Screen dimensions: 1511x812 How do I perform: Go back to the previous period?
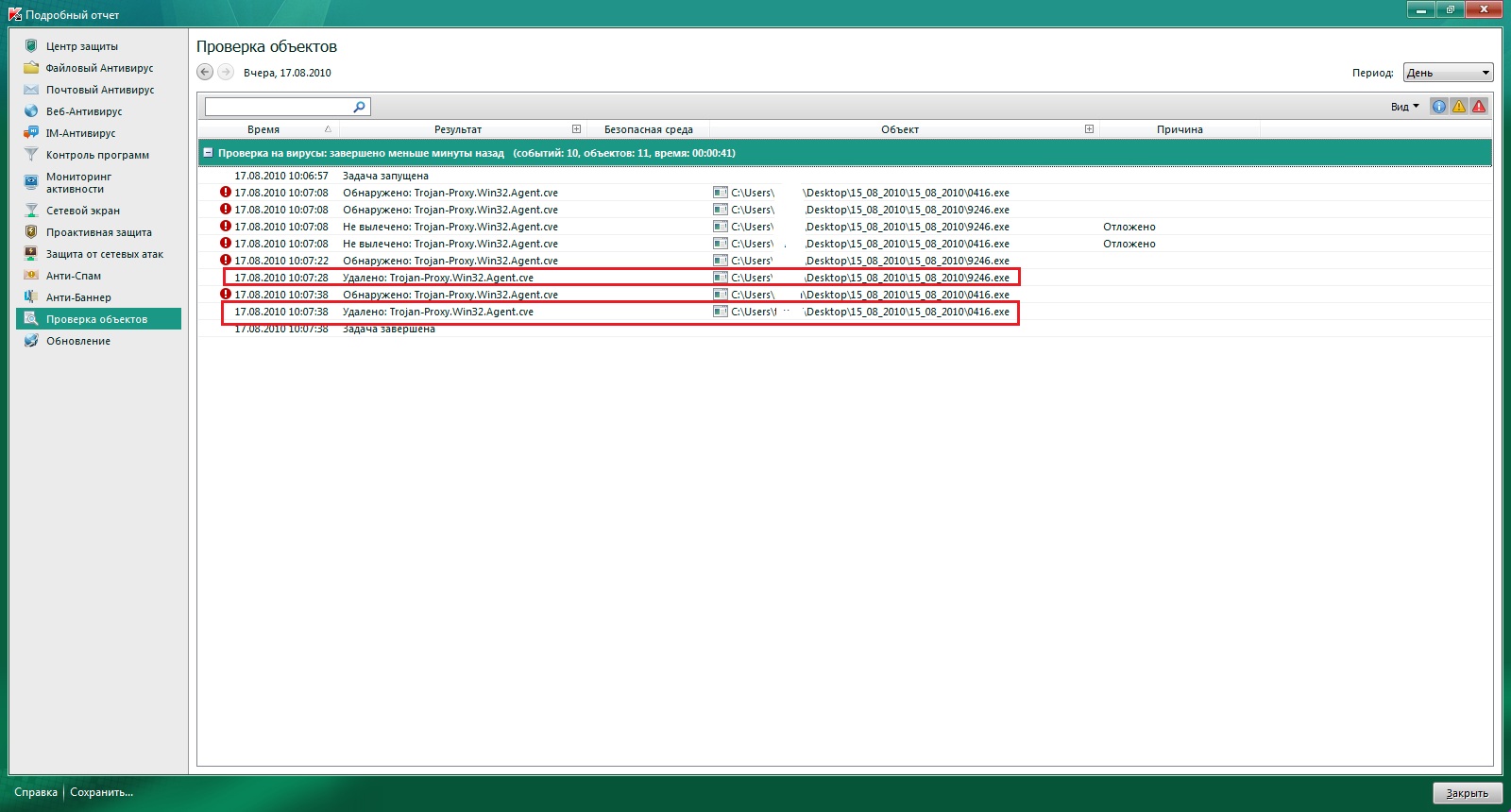[x=205, y=72]
